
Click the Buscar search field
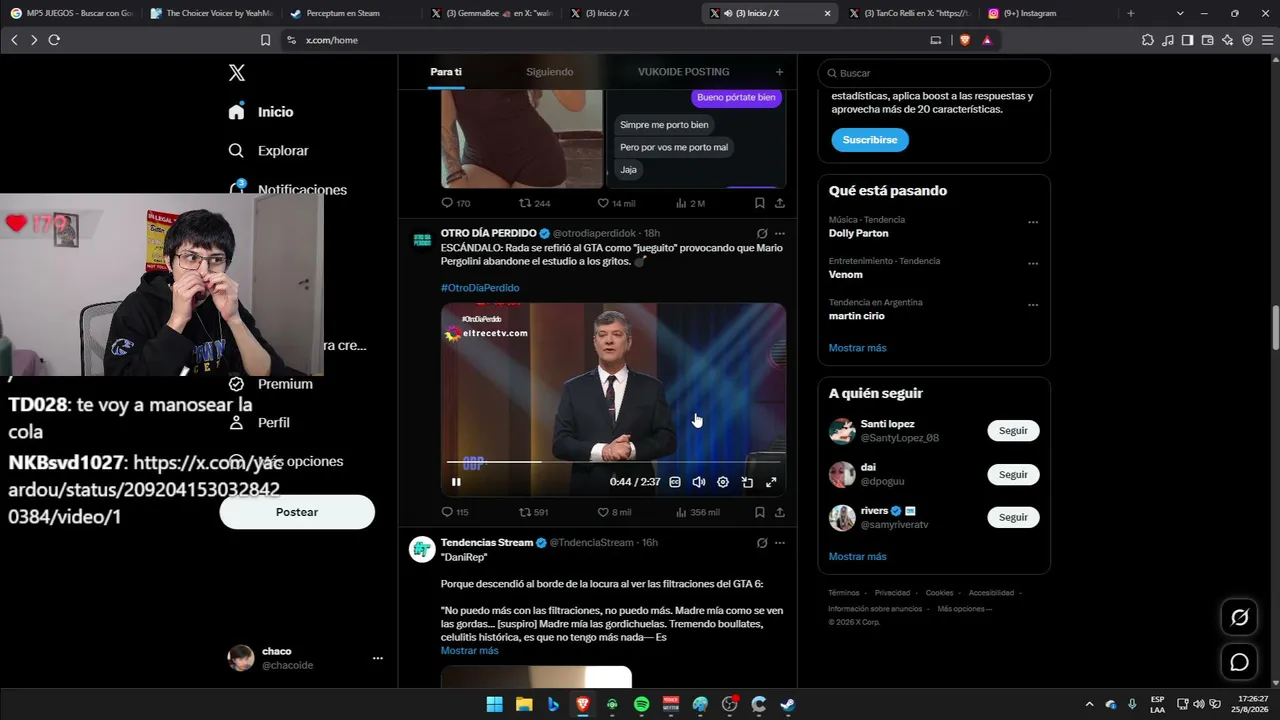[934, 73]
